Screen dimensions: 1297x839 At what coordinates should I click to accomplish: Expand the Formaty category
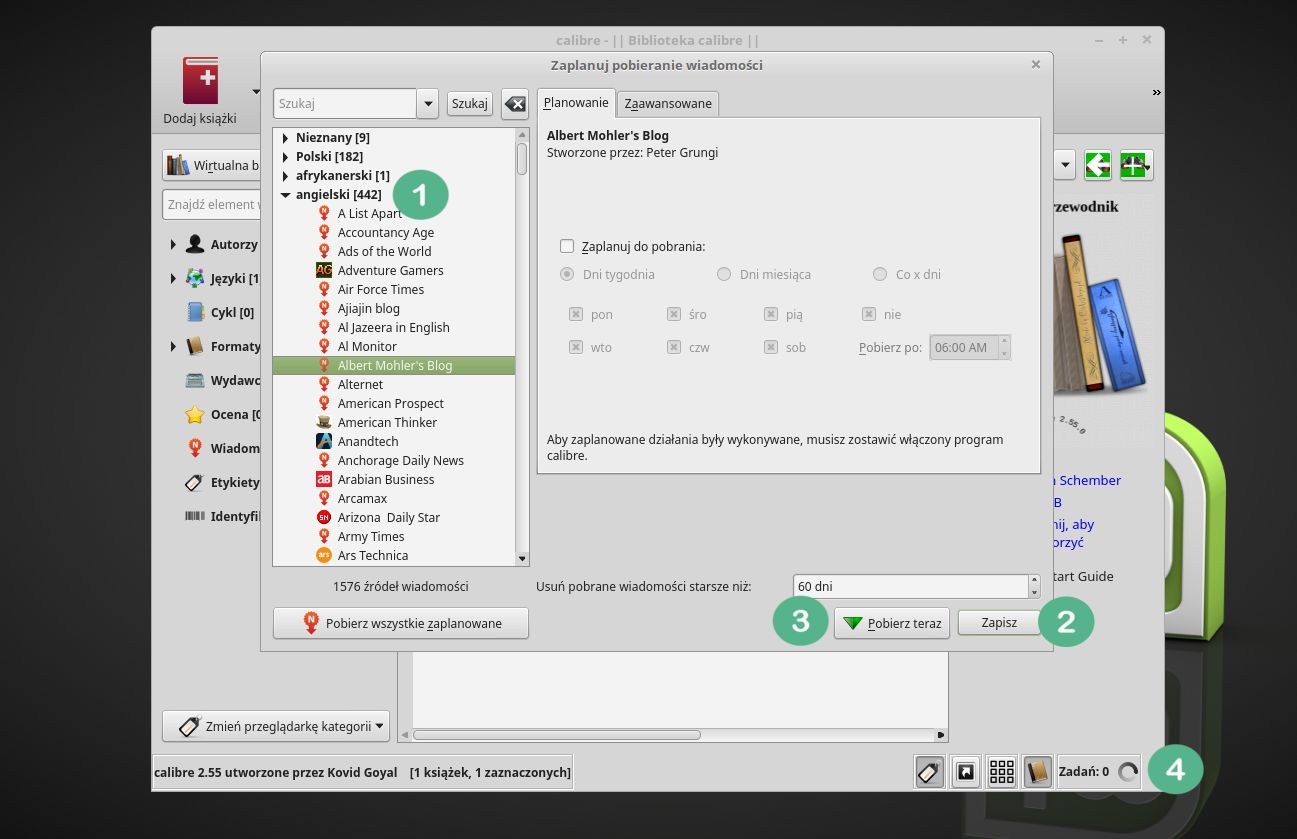click(x=173, y=346)
